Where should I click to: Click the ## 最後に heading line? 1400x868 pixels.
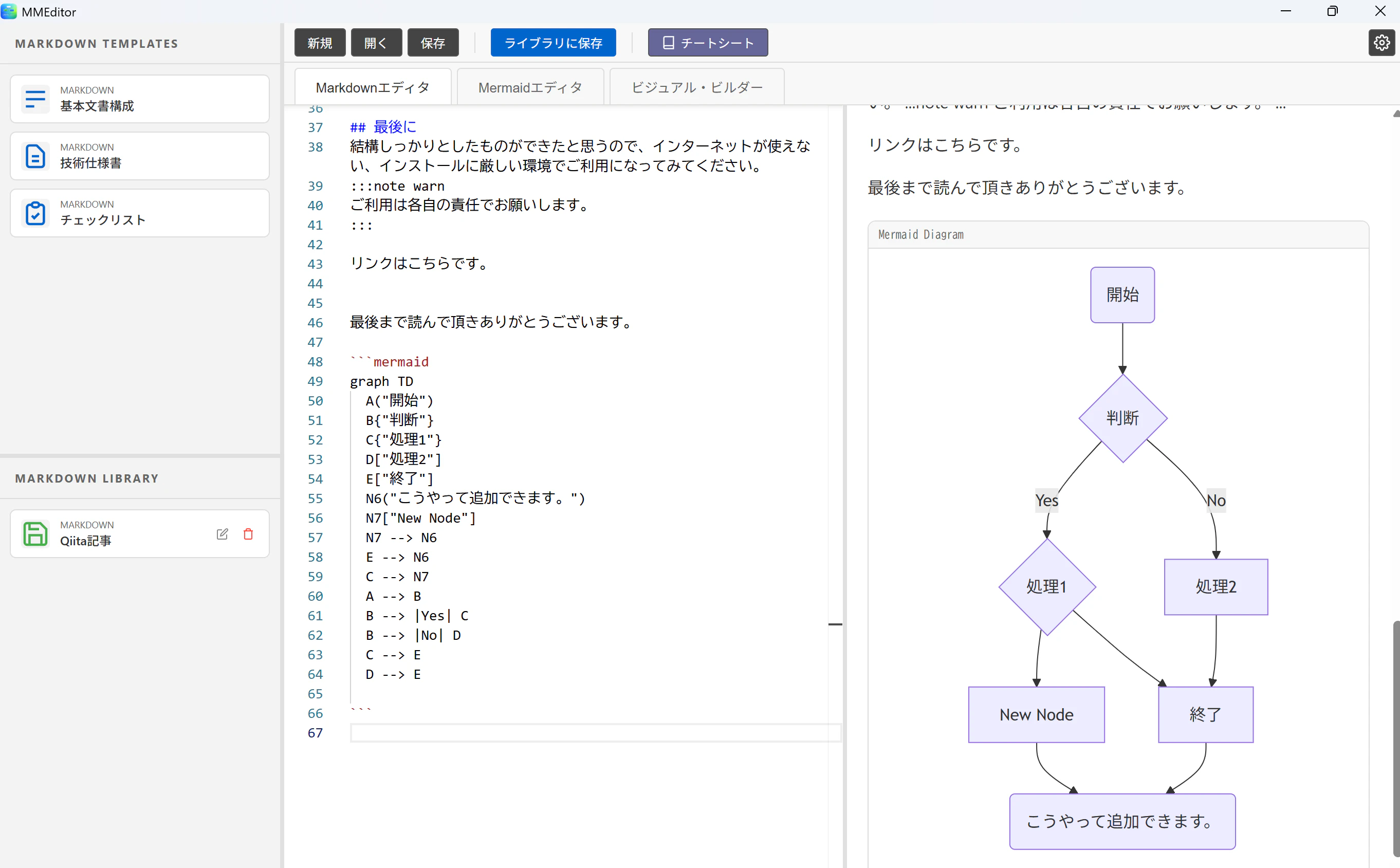coord(383,127)
